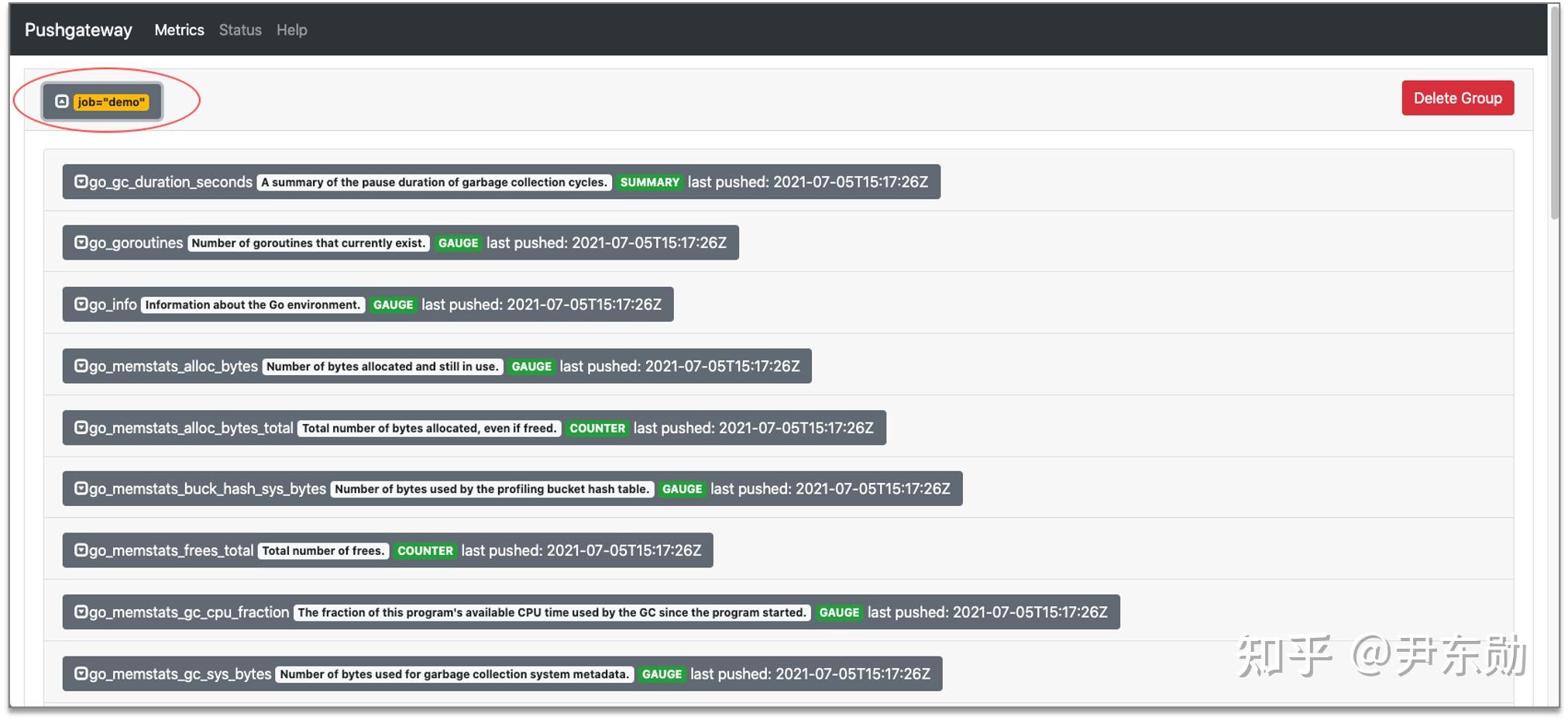Viewport: 1568px width, 720px height.
Task: Open the Help page
Action: click(x=292, y=29)
